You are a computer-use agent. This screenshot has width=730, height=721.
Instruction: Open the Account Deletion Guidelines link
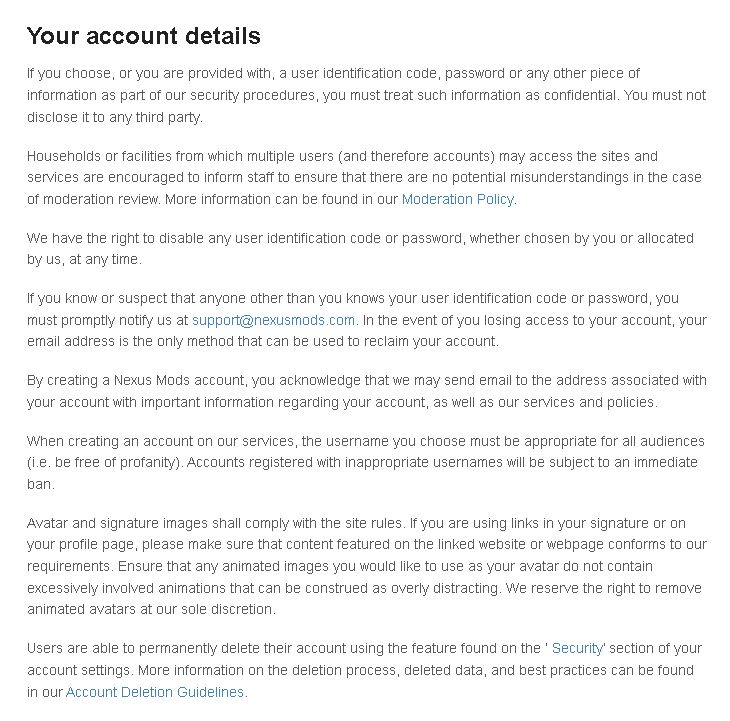(155, 692)
